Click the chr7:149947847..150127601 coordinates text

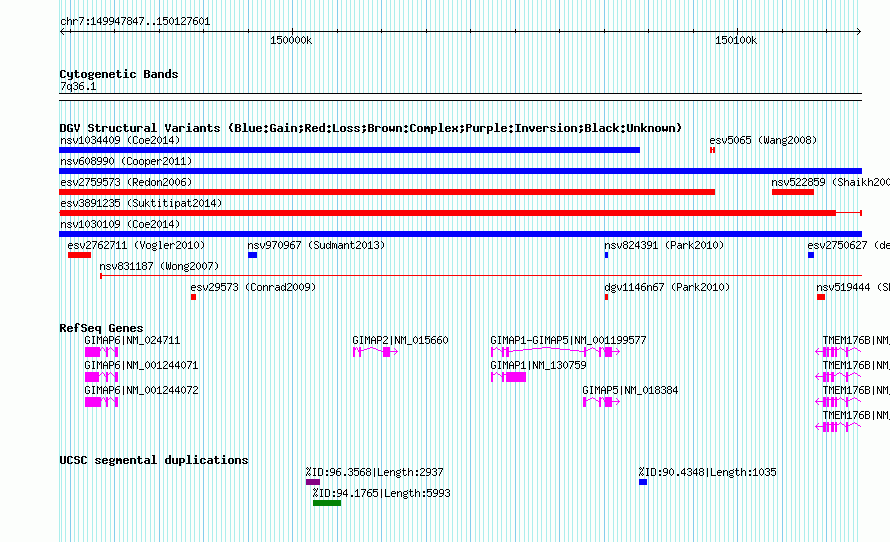coord(135,21)
